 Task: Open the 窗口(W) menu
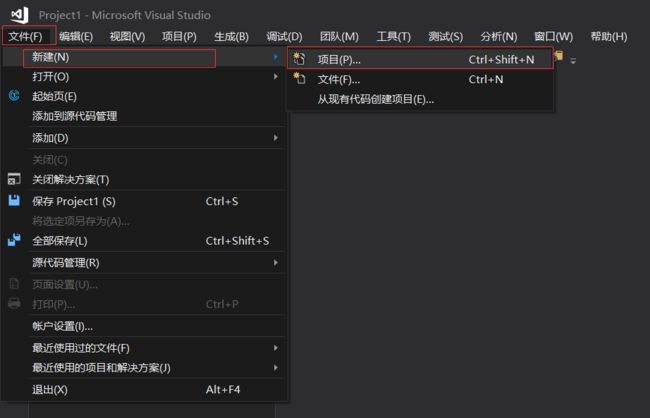click(553, 36)
